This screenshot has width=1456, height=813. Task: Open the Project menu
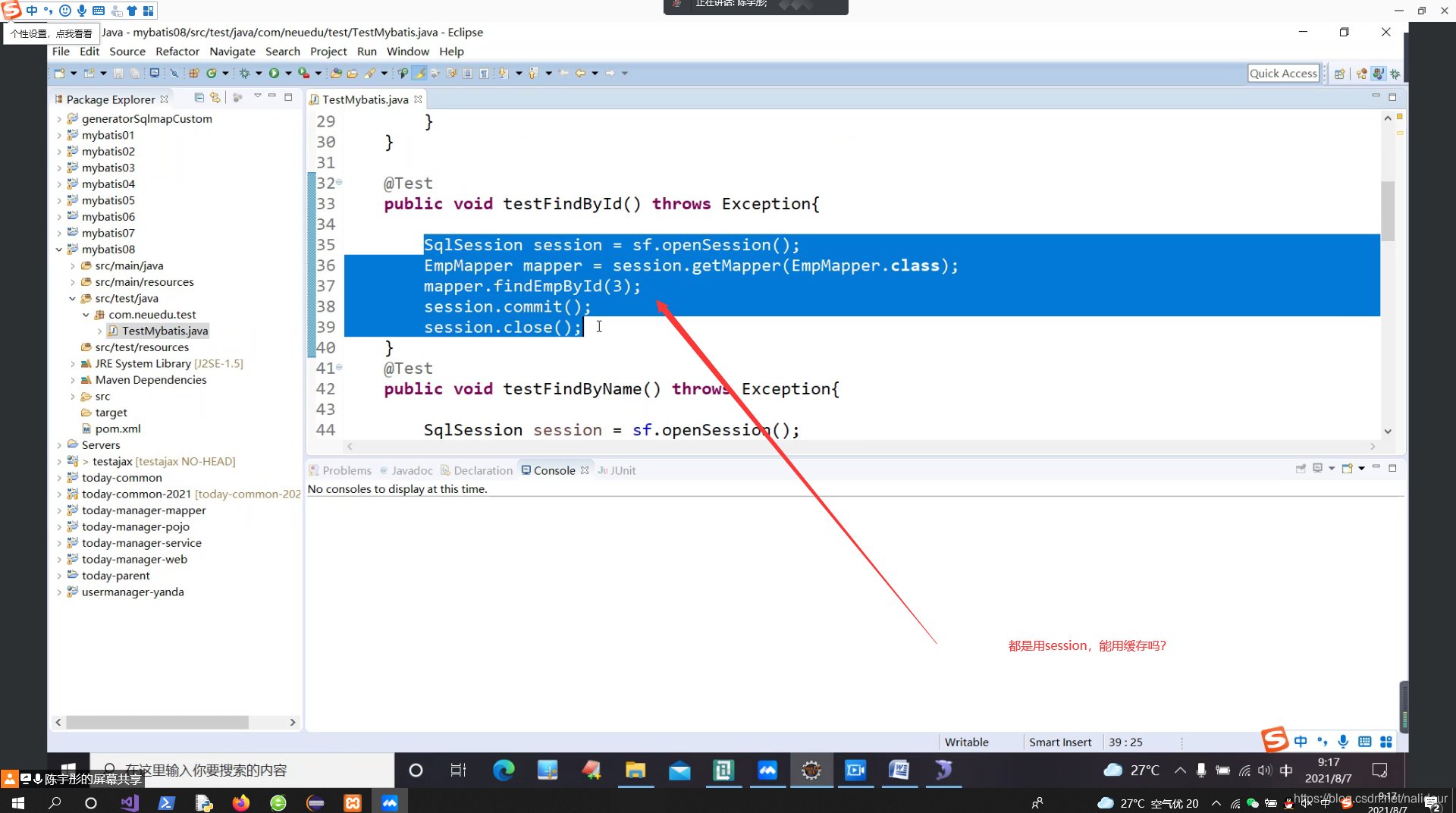click(328, 52)
